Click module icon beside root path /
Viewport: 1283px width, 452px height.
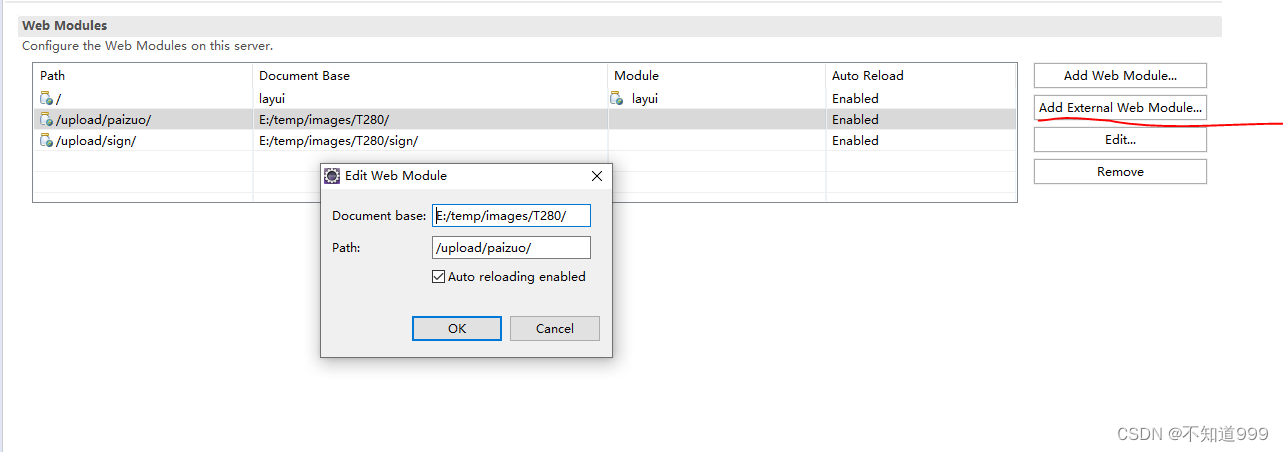click(46, 98)
